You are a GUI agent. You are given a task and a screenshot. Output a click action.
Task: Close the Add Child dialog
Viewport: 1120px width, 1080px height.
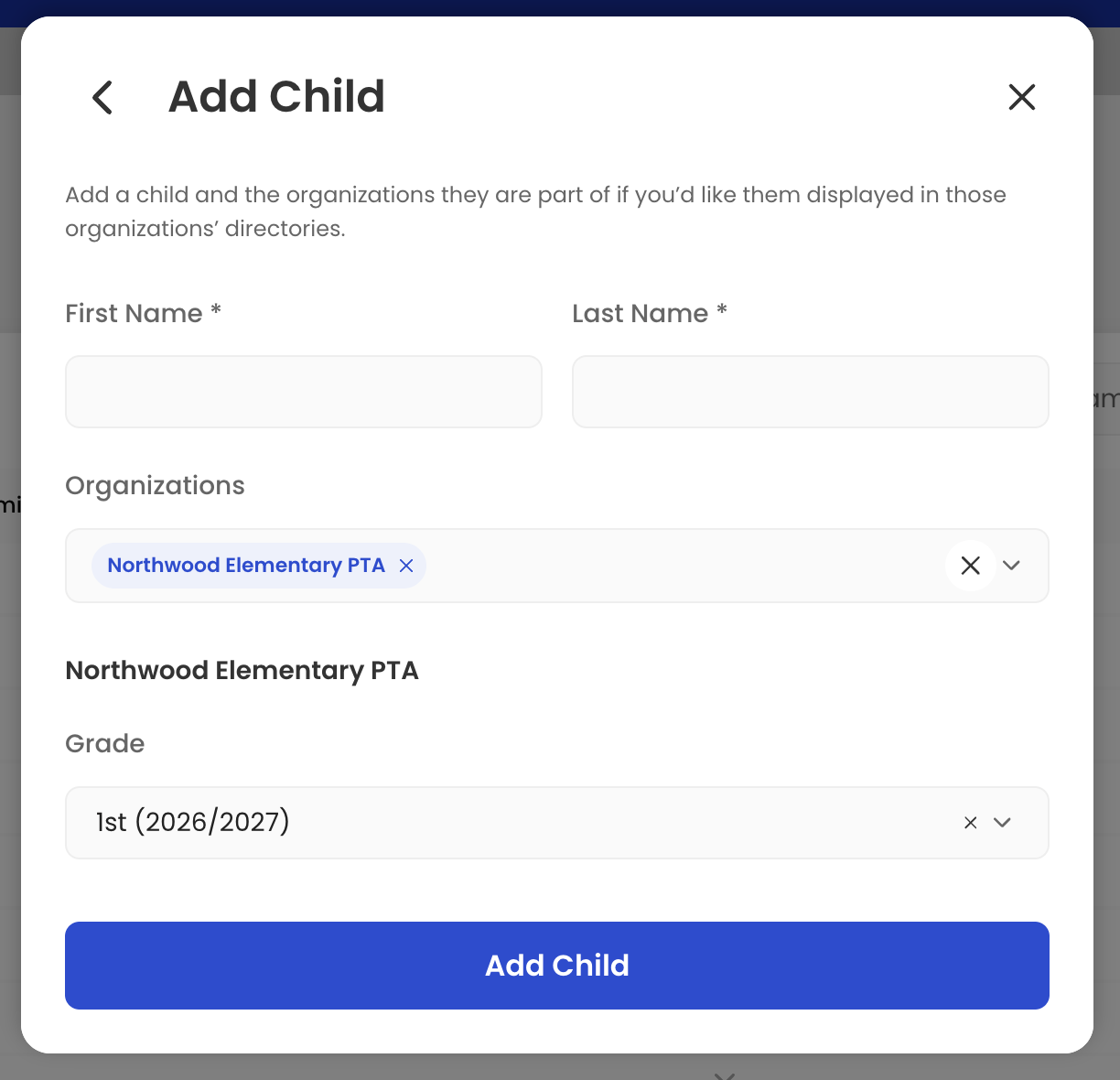click(1021, 97)
